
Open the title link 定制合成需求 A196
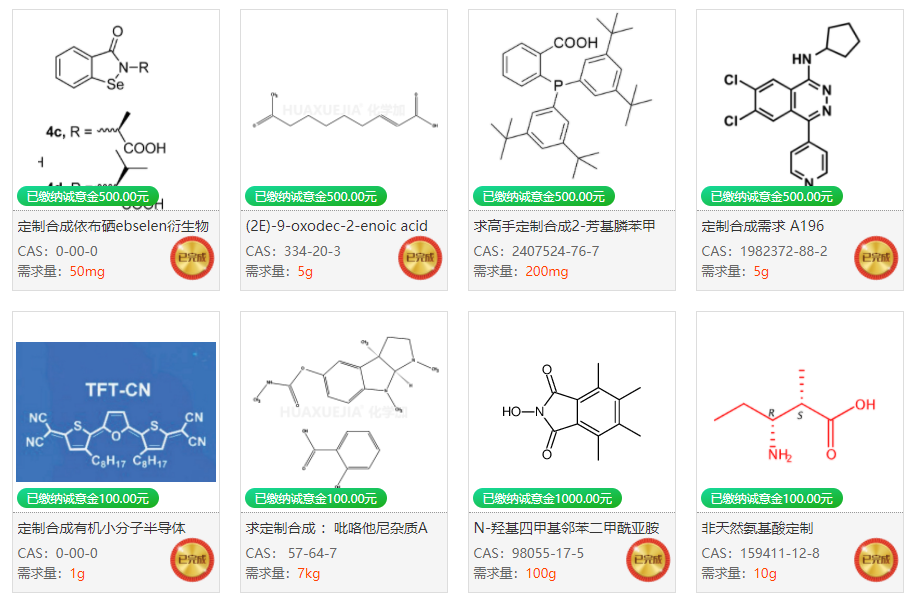[x=763, y=226]
